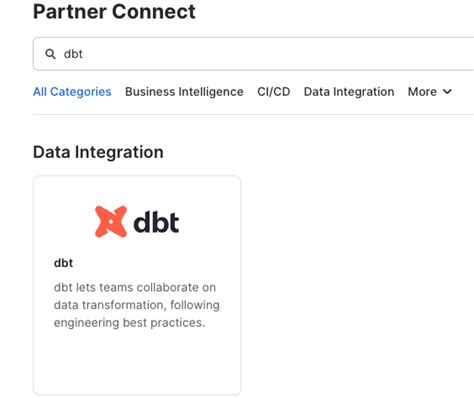474x398 pixels.
Task: Open the CI/CD category tab
Action: pyautogui.click(x=274, y=92)
